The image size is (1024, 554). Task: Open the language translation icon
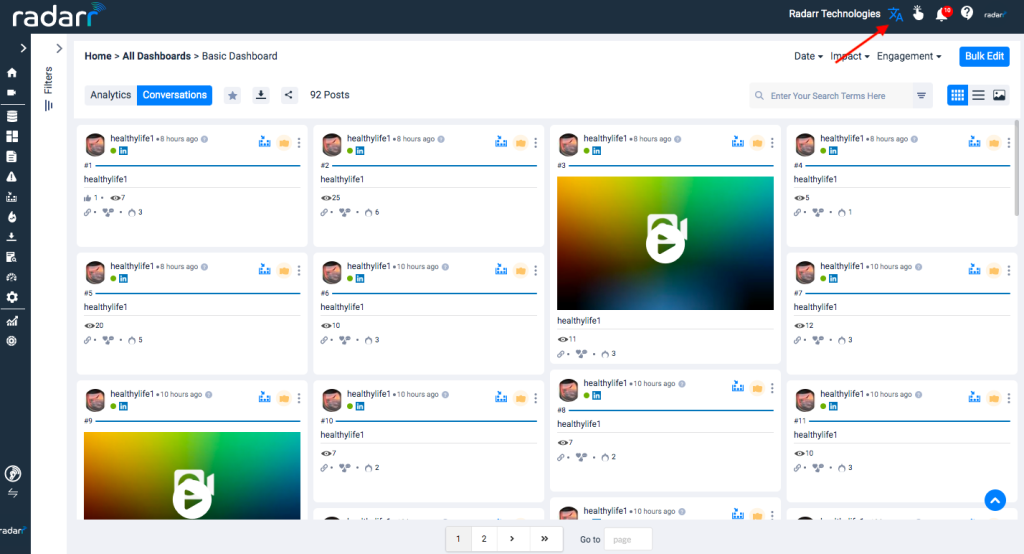pyautogui.click(x=895, y=14)
